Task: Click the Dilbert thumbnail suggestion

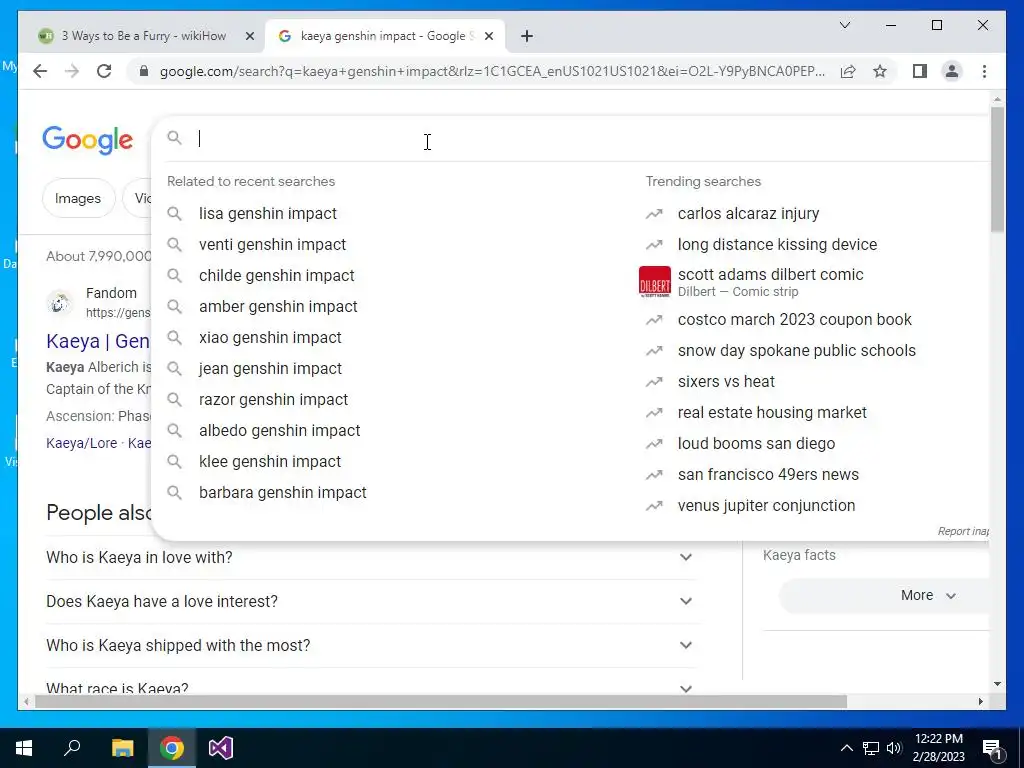Action: pyautogui.click(x=654, y=282)
